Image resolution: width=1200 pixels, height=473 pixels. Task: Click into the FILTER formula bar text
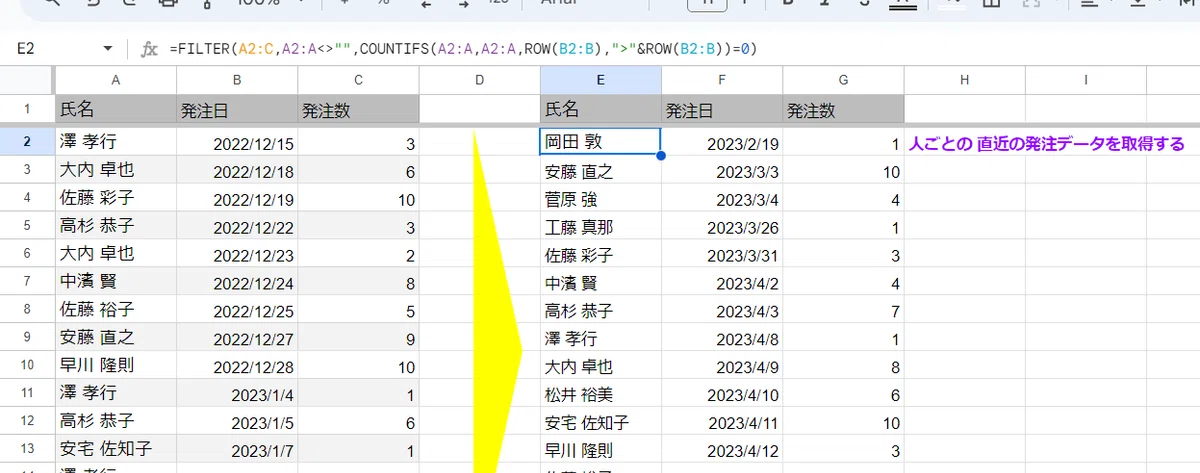(x=463, y=48)
